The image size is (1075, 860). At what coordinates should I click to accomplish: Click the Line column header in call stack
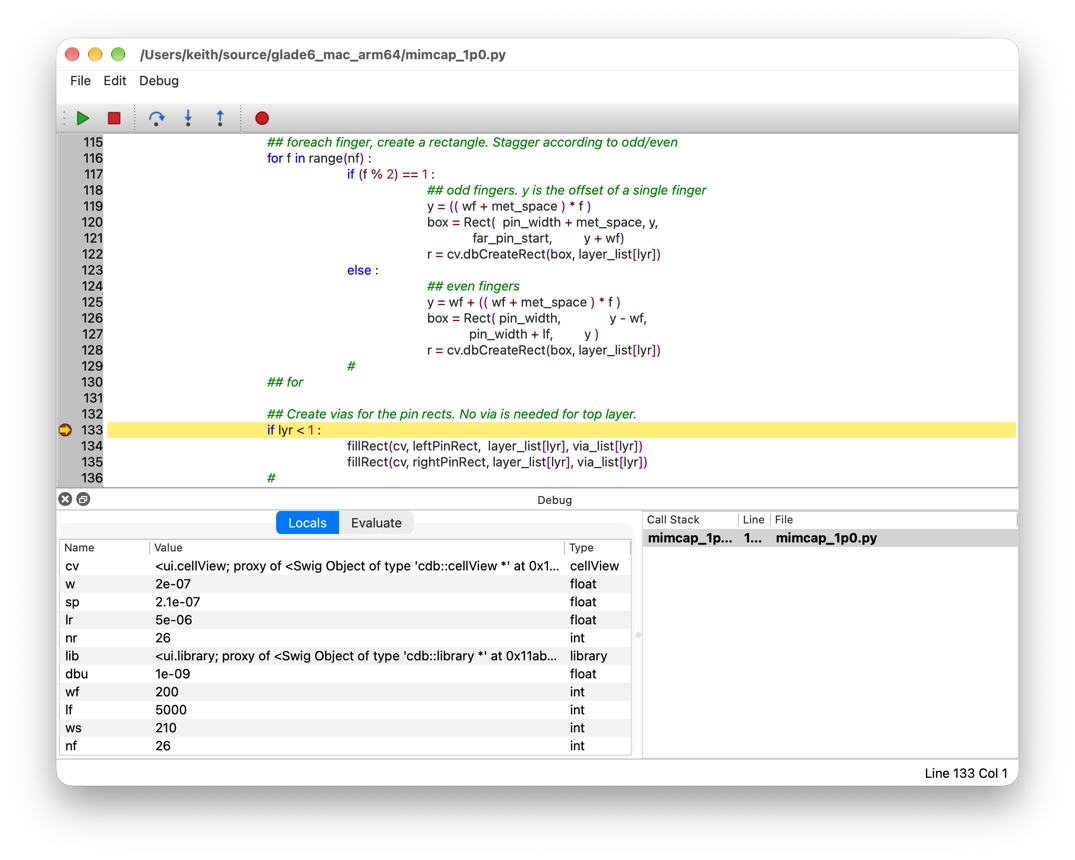click(x=753, y=520)
